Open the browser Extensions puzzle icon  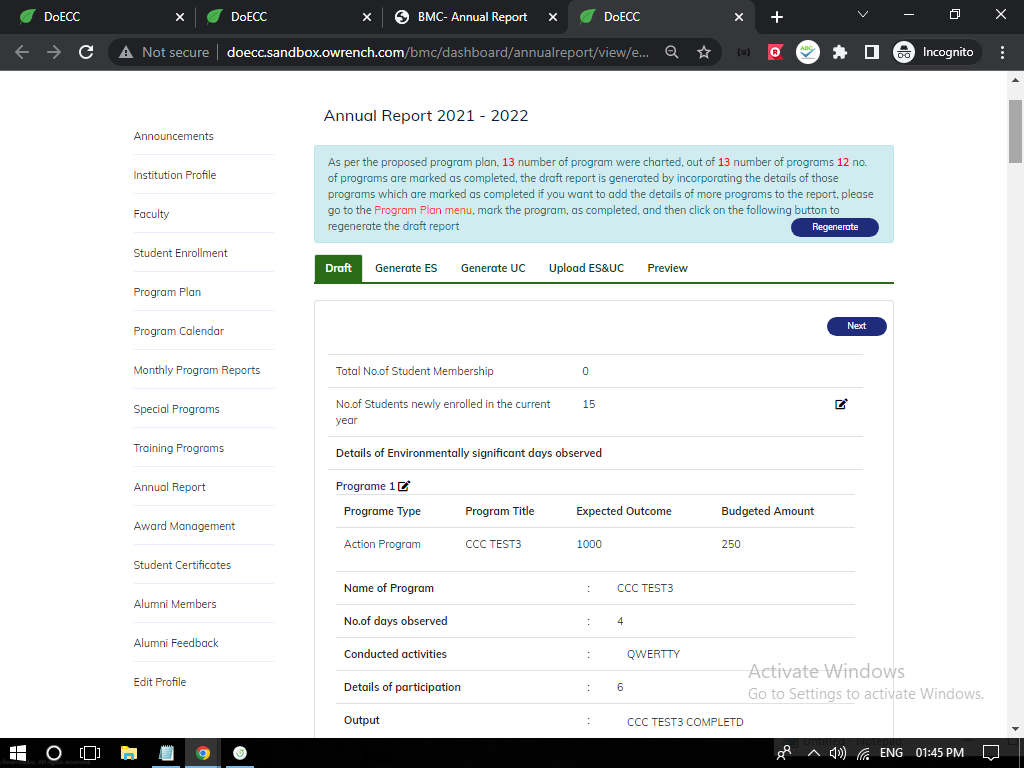(x=839, y=52)
